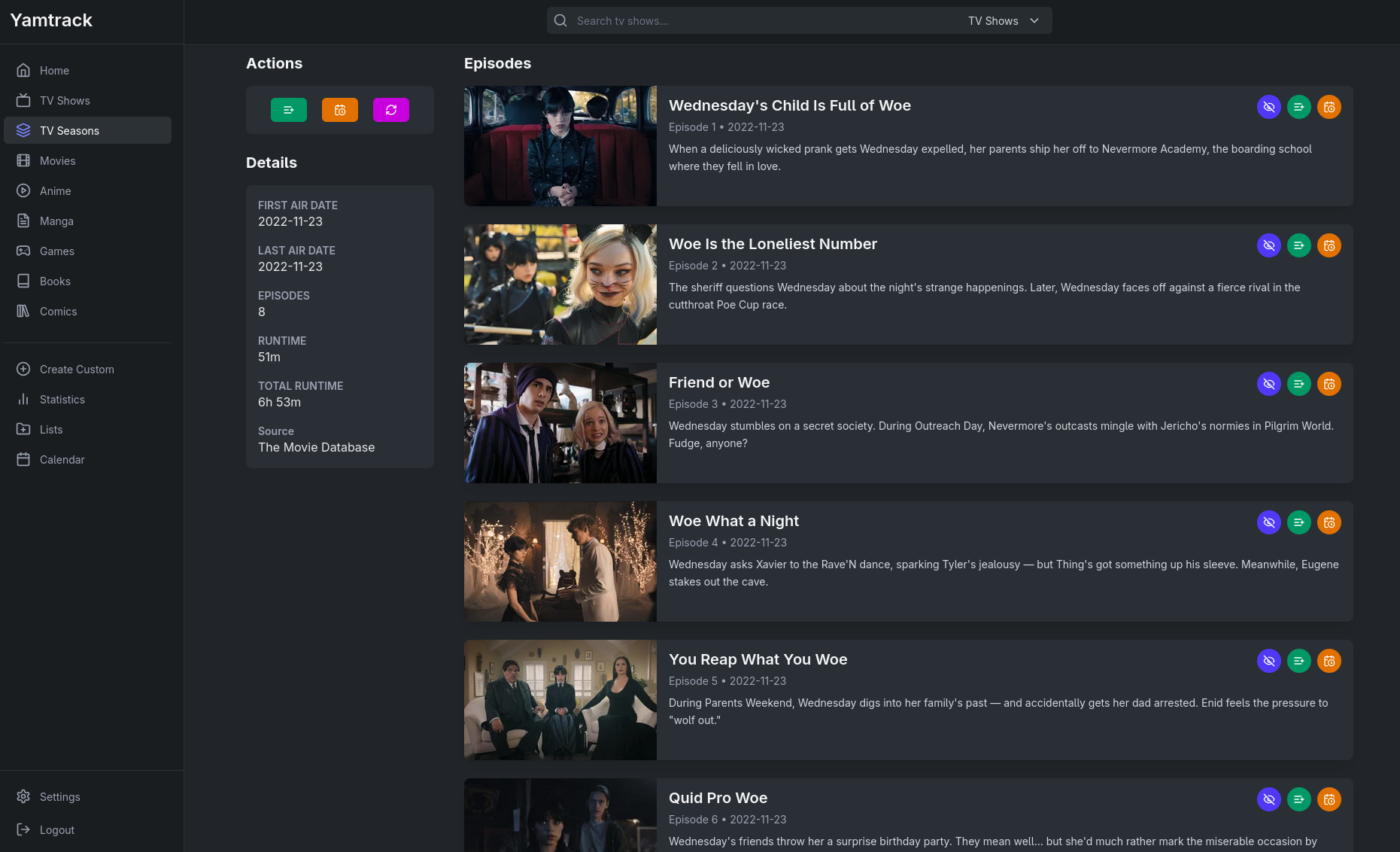Open history for the Woe What a Night episode
Image resolution: width=1400 pixels, height=852 pixels.
(1329, 522)
